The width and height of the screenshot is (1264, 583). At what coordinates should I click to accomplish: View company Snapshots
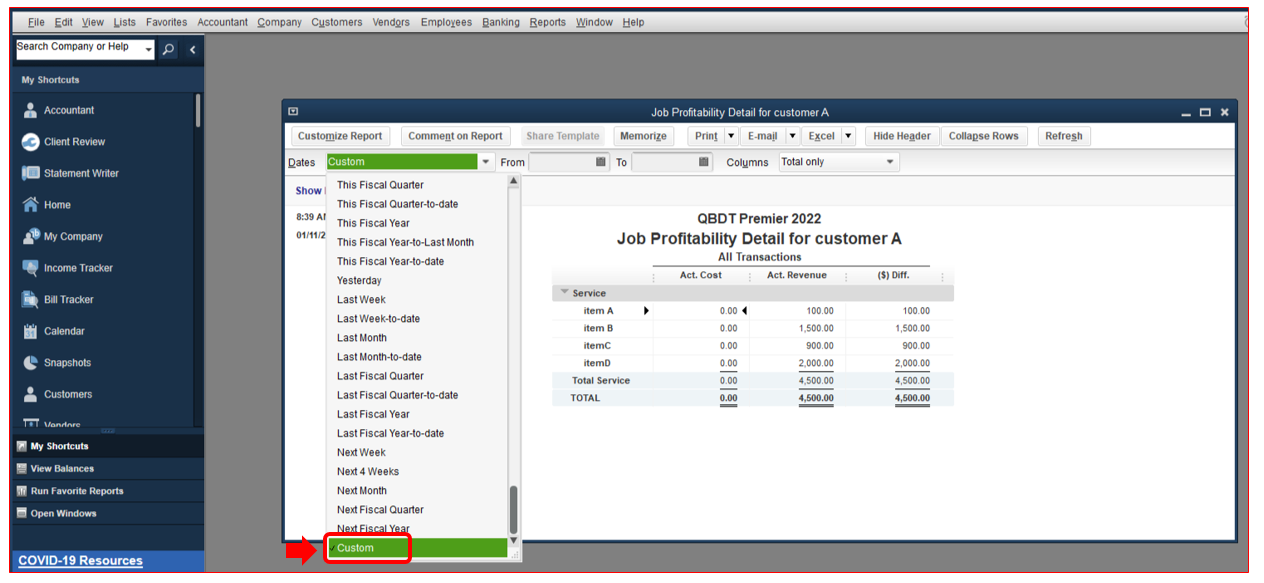pos(64,362)
